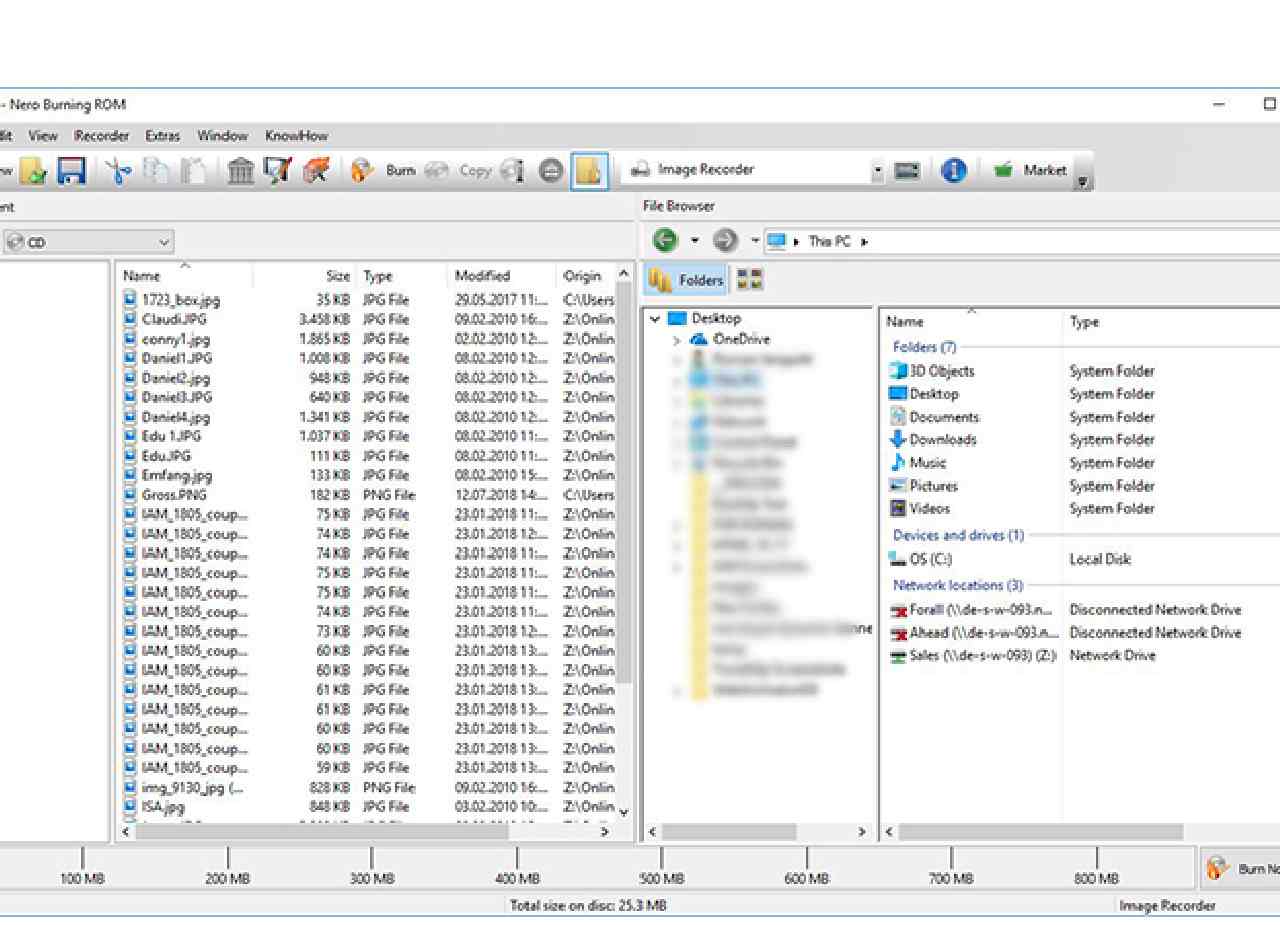Click the Burn Now button
This screenshot has width=1280, height=925.
coord(1240,868)
